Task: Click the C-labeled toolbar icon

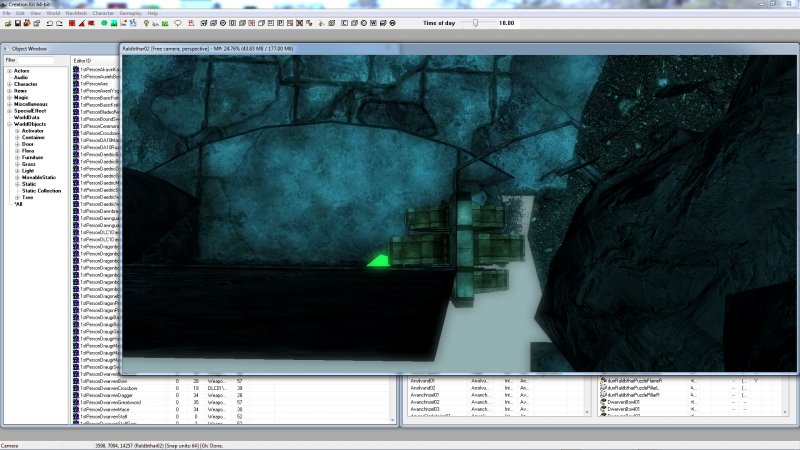Action: (344, 23)
